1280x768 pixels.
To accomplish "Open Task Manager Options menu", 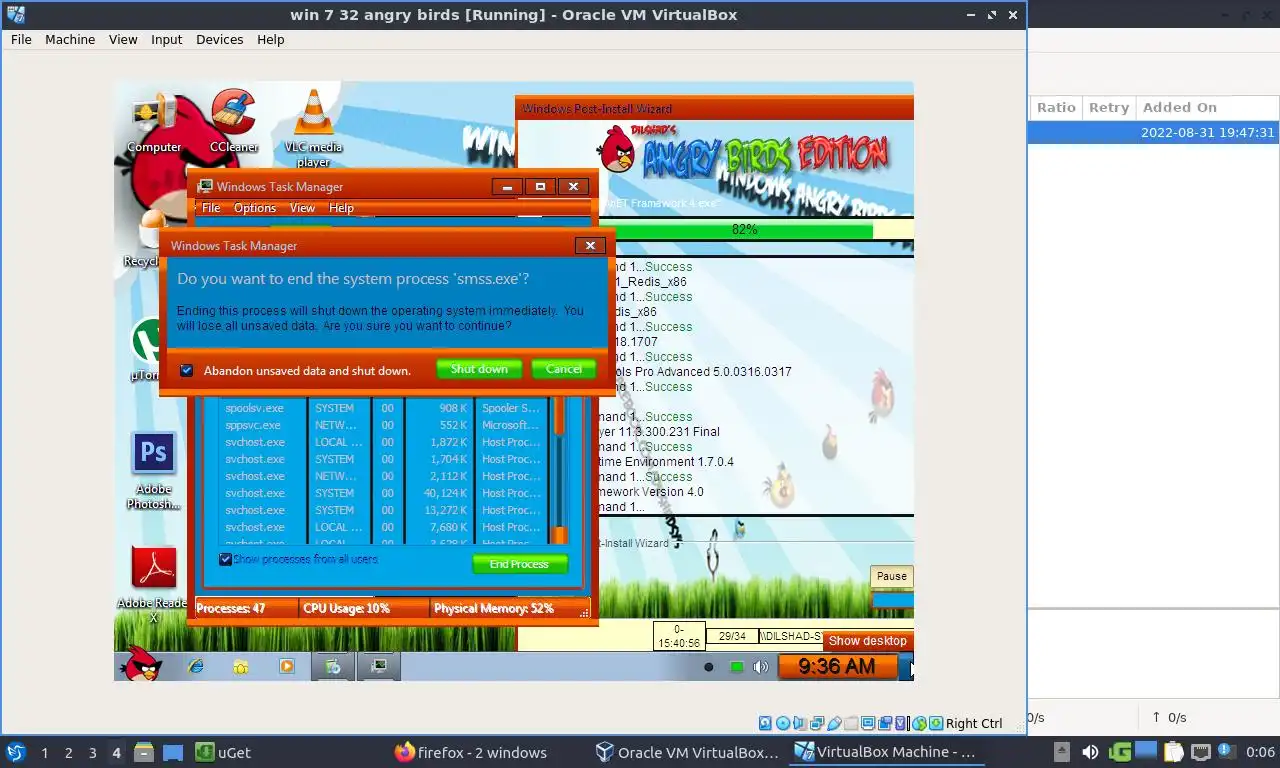I will pos(255,208).
